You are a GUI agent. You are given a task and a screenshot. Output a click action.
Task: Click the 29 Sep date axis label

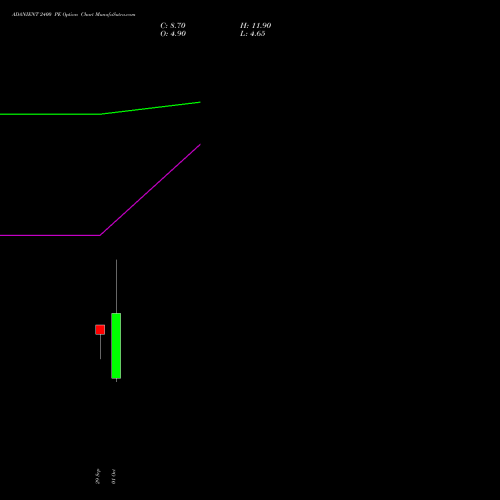(98, 476)
